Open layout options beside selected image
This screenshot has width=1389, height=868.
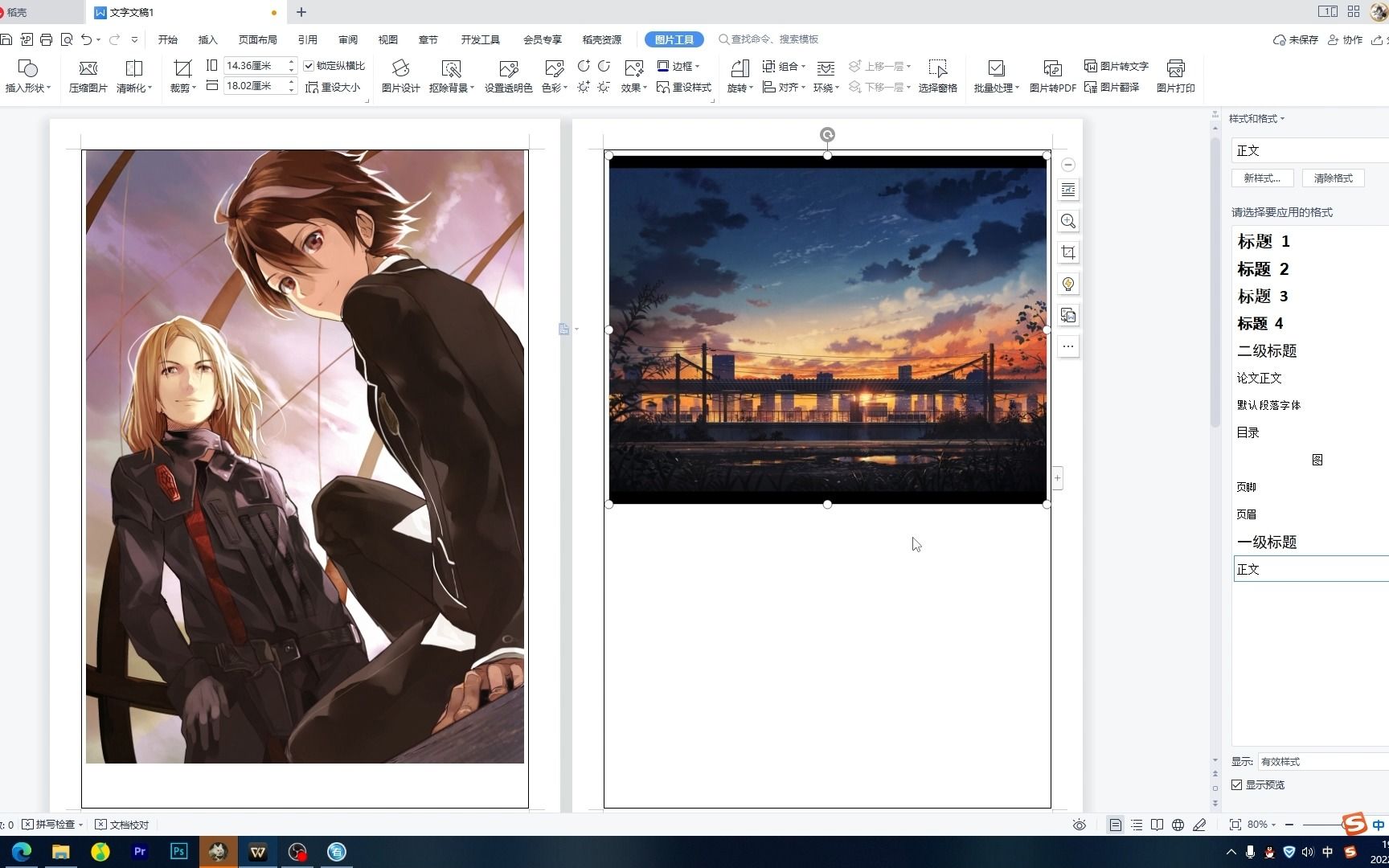[x=1068, y=190]
